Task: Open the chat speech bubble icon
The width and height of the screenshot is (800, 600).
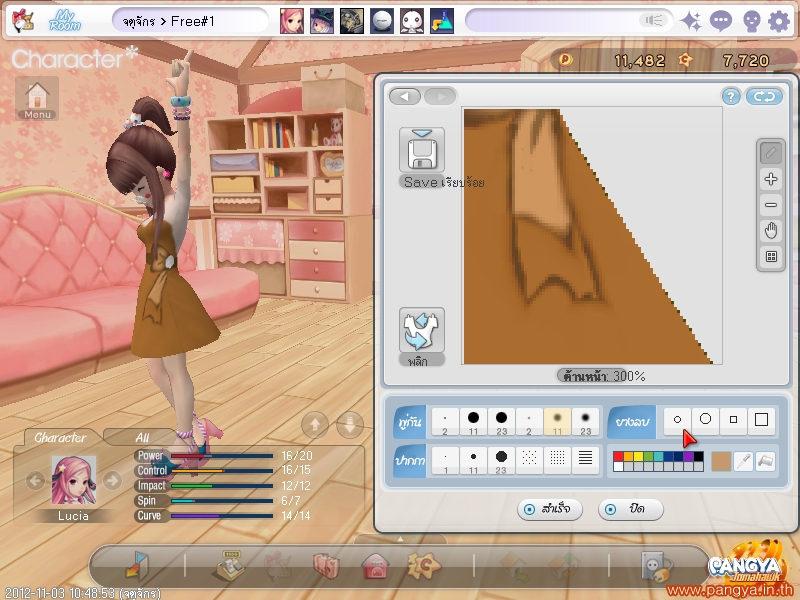Action: 721,21
